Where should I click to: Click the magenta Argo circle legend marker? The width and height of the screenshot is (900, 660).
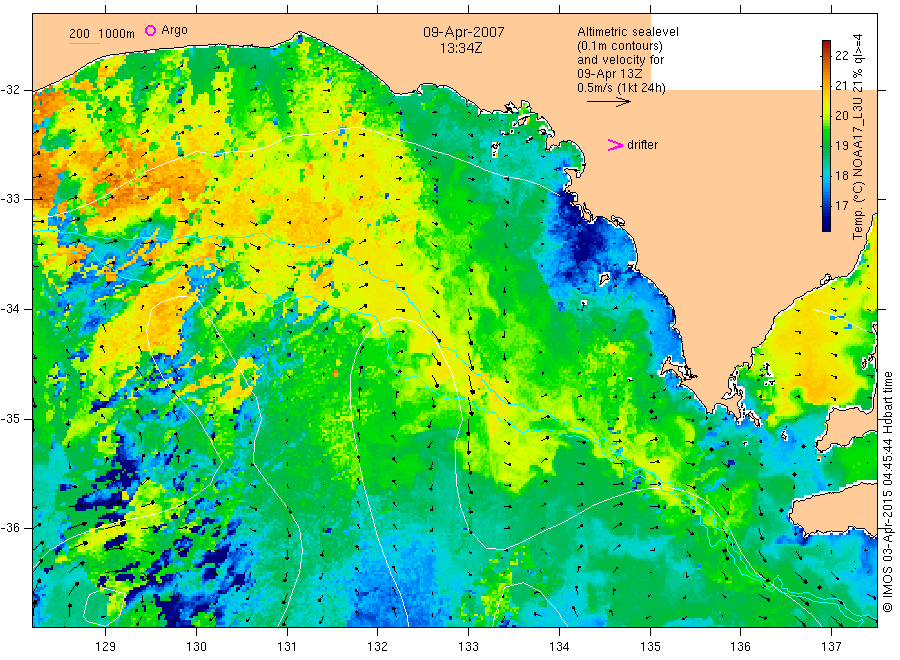[150, 30]
